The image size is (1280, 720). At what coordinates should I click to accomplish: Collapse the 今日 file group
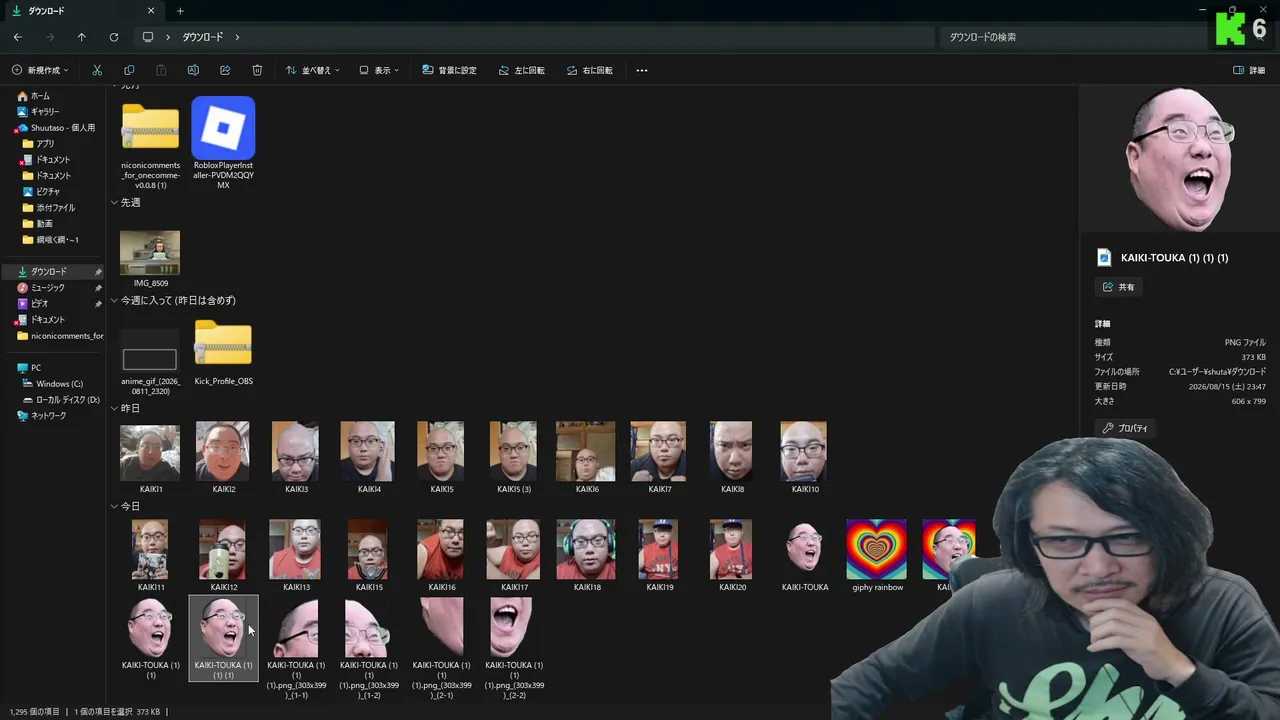114,506
